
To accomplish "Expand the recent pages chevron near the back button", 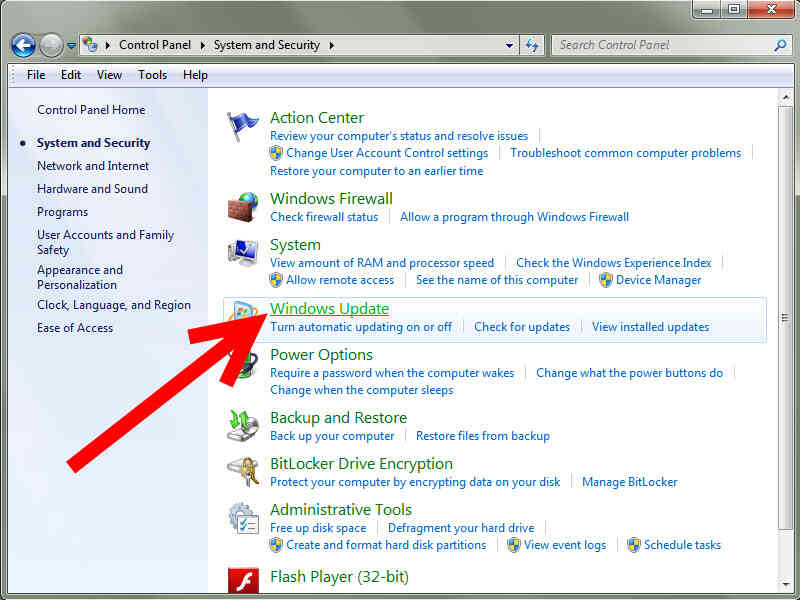I will [x=70, y=45].
